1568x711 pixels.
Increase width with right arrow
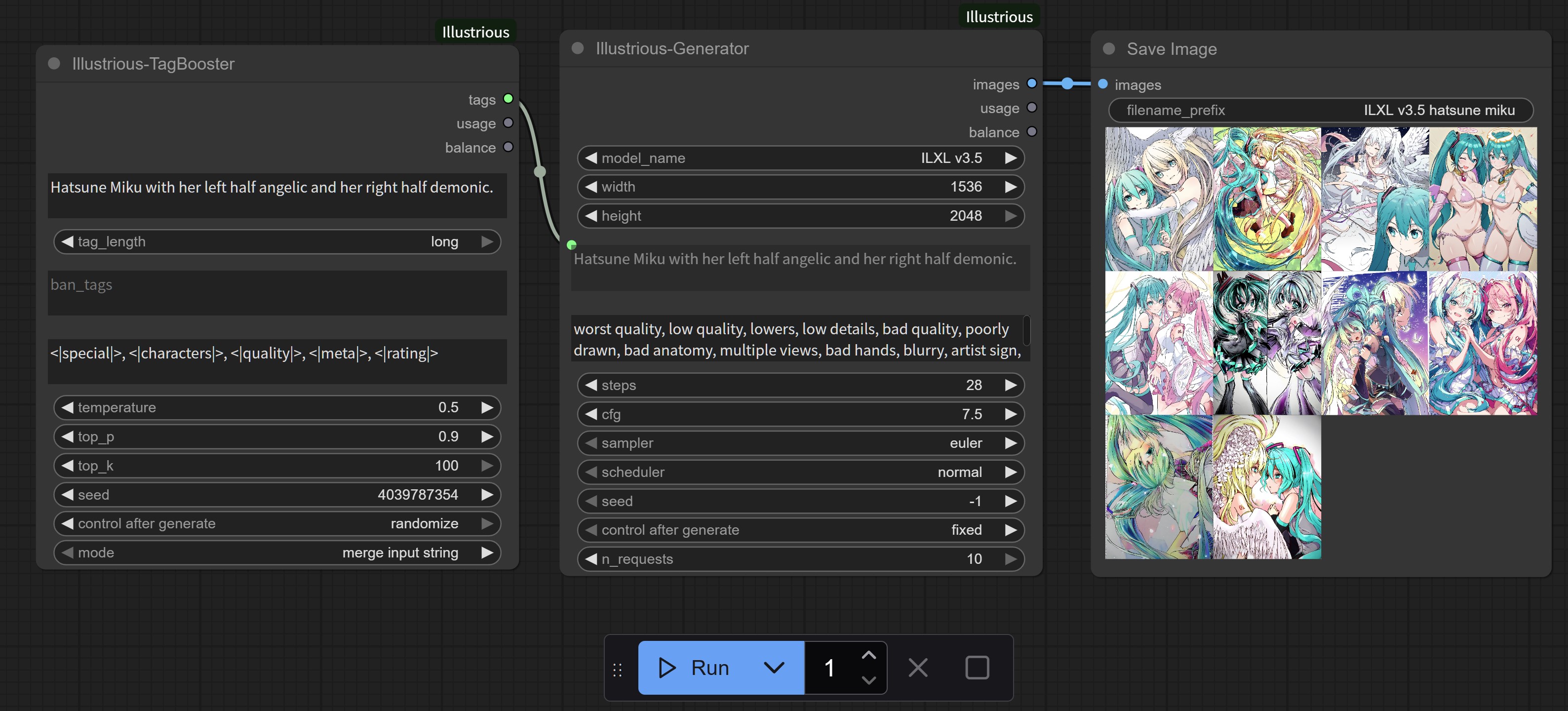pyautogui.click(x=1011, y=187)
